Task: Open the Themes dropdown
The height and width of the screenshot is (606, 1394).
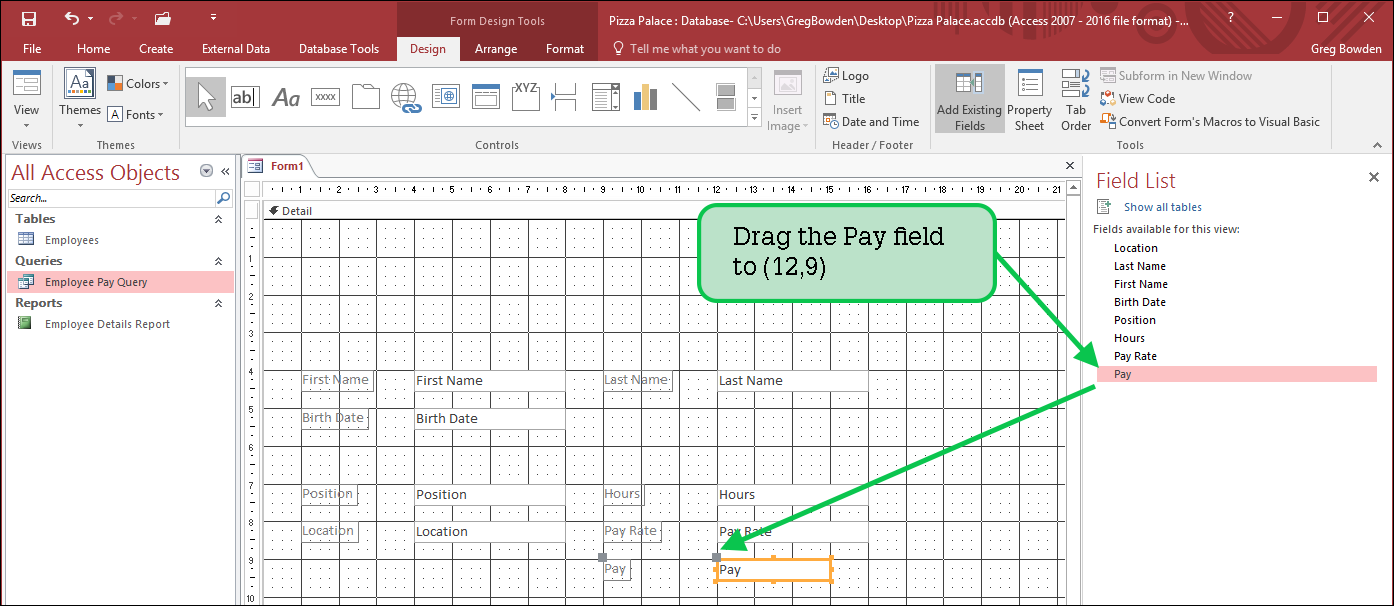Action: (80, 100)
